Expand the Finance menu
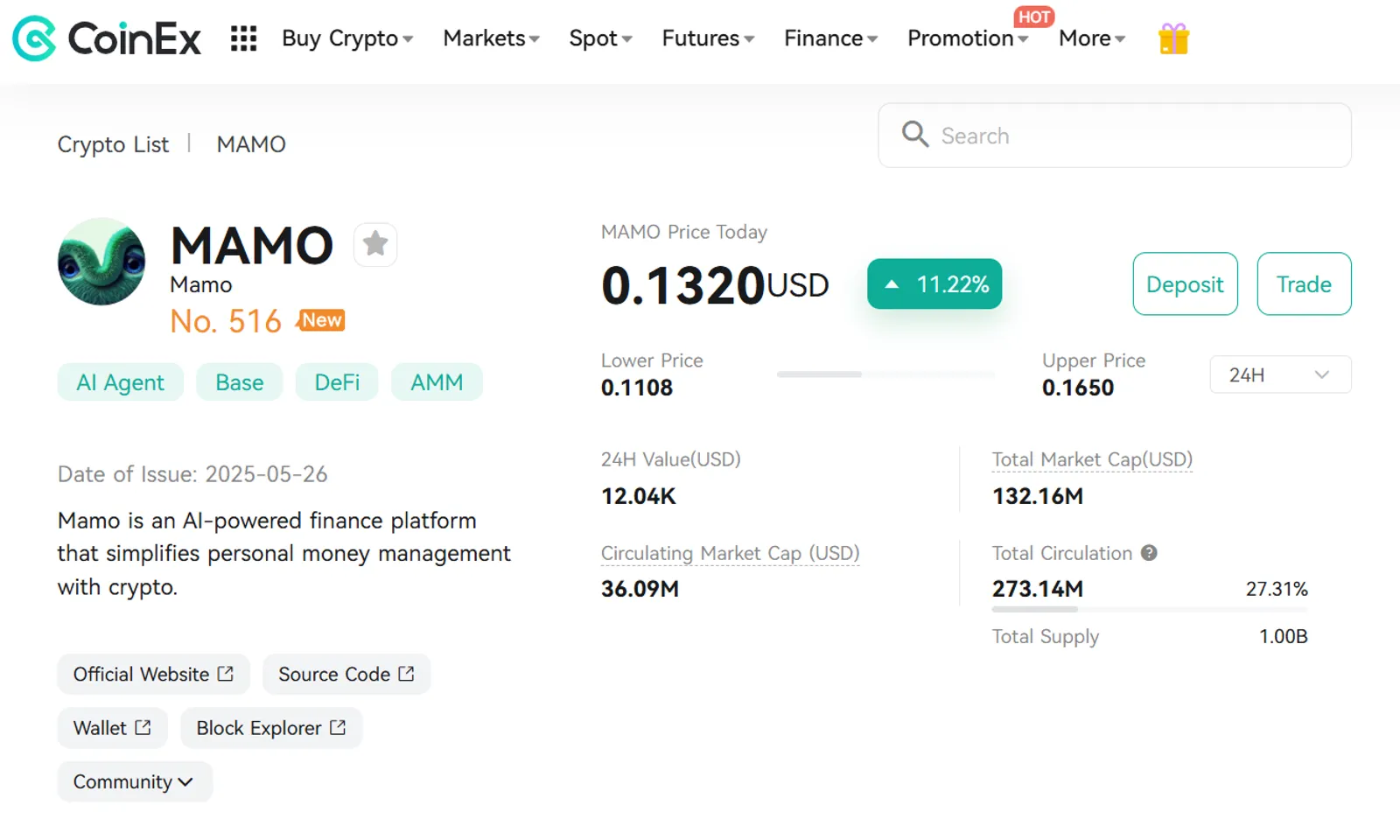 830,38
